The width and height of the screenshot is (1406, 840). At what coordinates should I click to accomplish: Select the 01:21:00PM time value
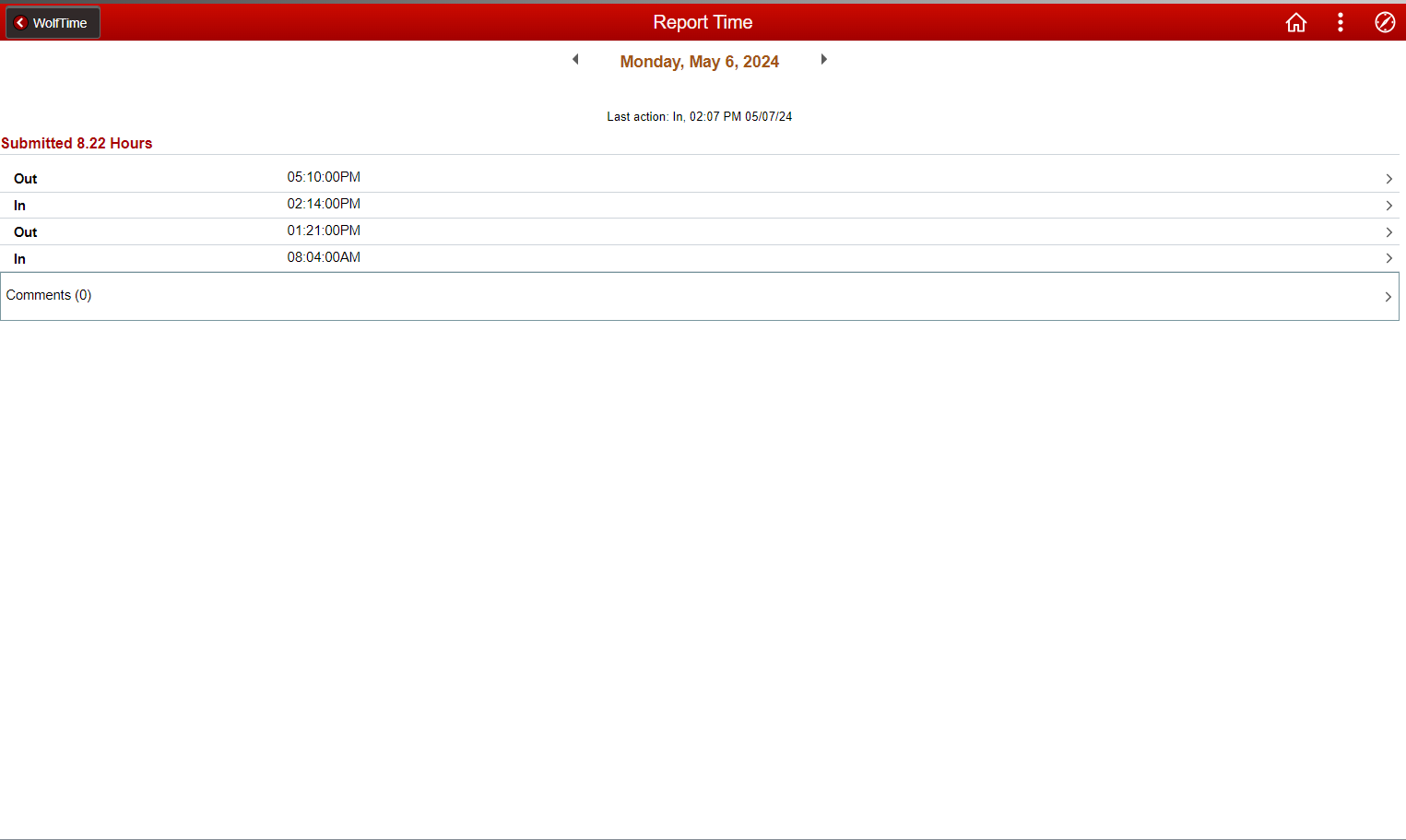pyautogui.click(x=324, y=231)
